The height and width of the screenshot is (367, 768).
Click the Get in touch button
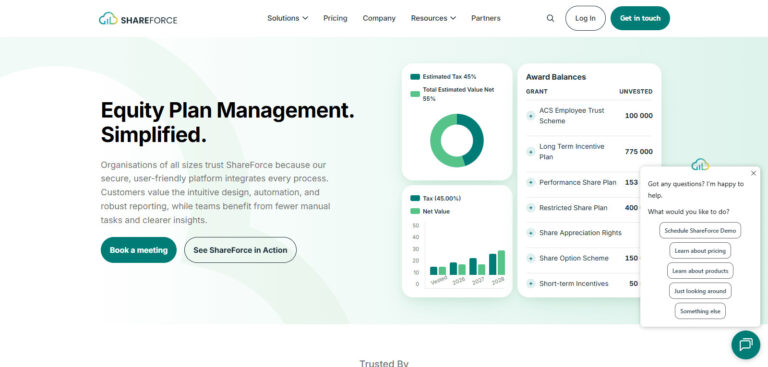pyautogui.click(x=640, y=18)
